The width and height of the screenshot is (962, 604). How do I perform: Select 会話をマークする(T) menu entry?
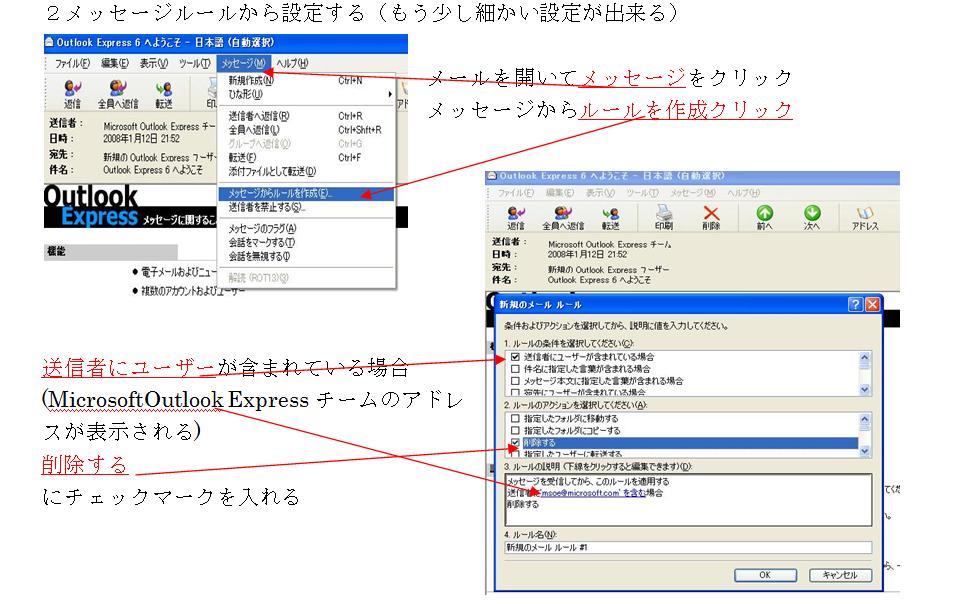[307, 242]
